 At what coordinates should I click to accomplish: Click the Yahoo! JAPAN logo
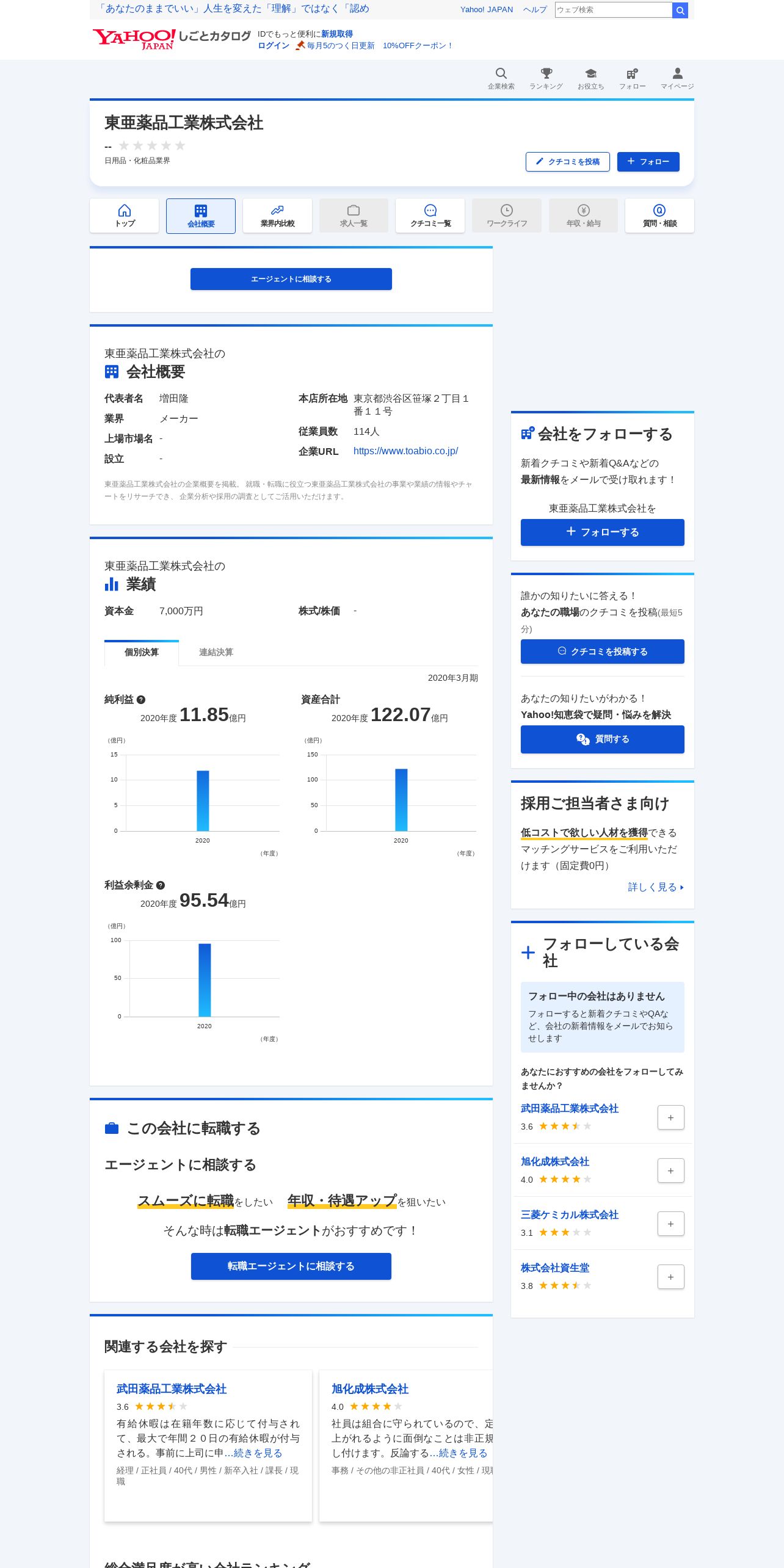tap(134, 39)
